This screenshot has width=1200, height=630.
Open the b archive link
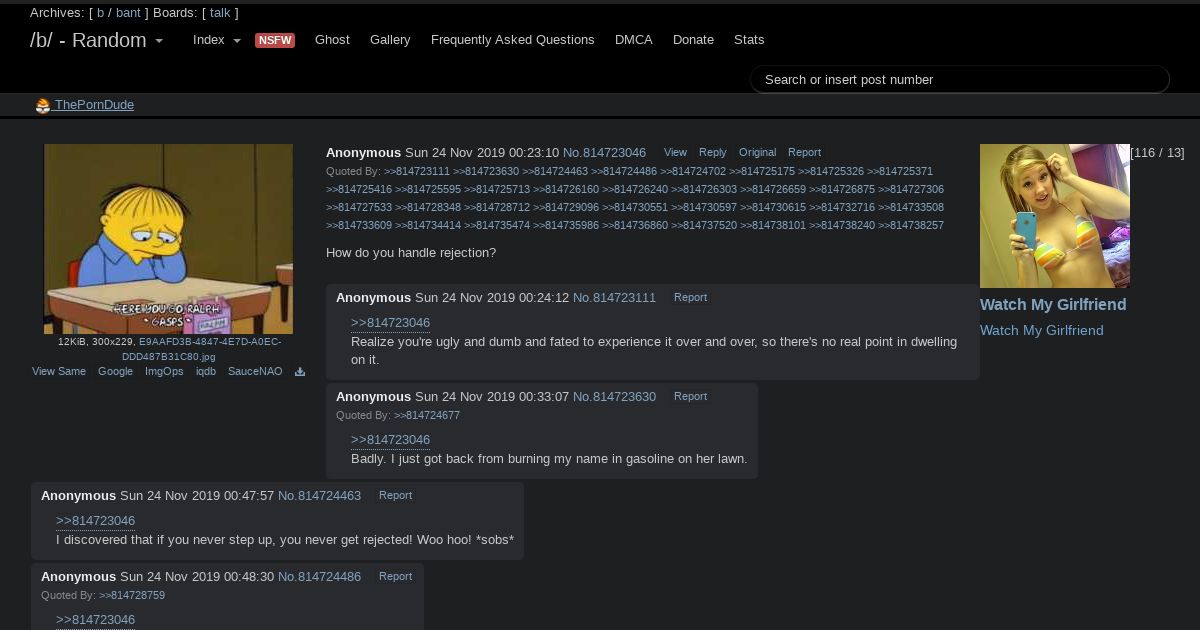[100, 13]
